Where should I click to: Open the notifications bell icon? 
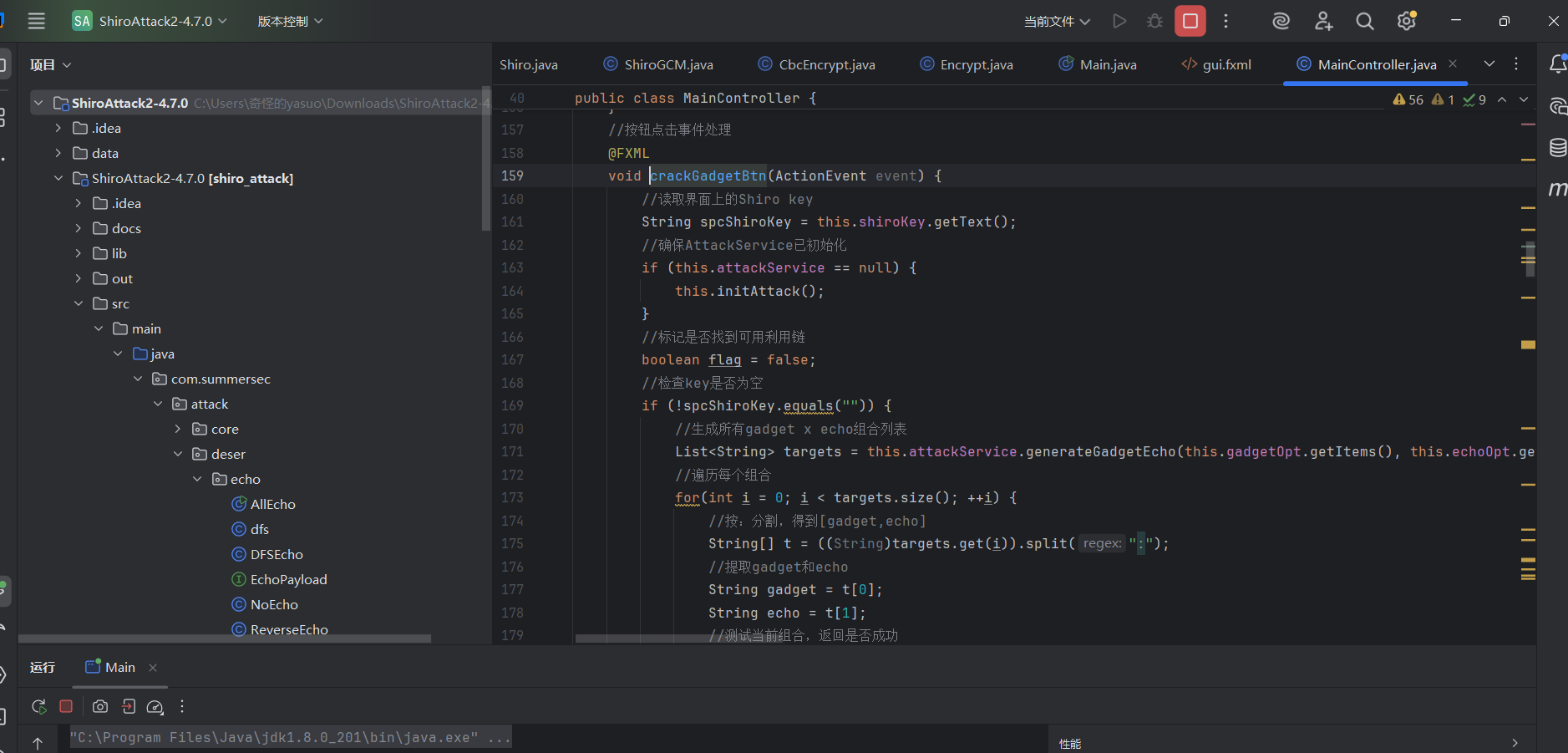(1557, 64)
